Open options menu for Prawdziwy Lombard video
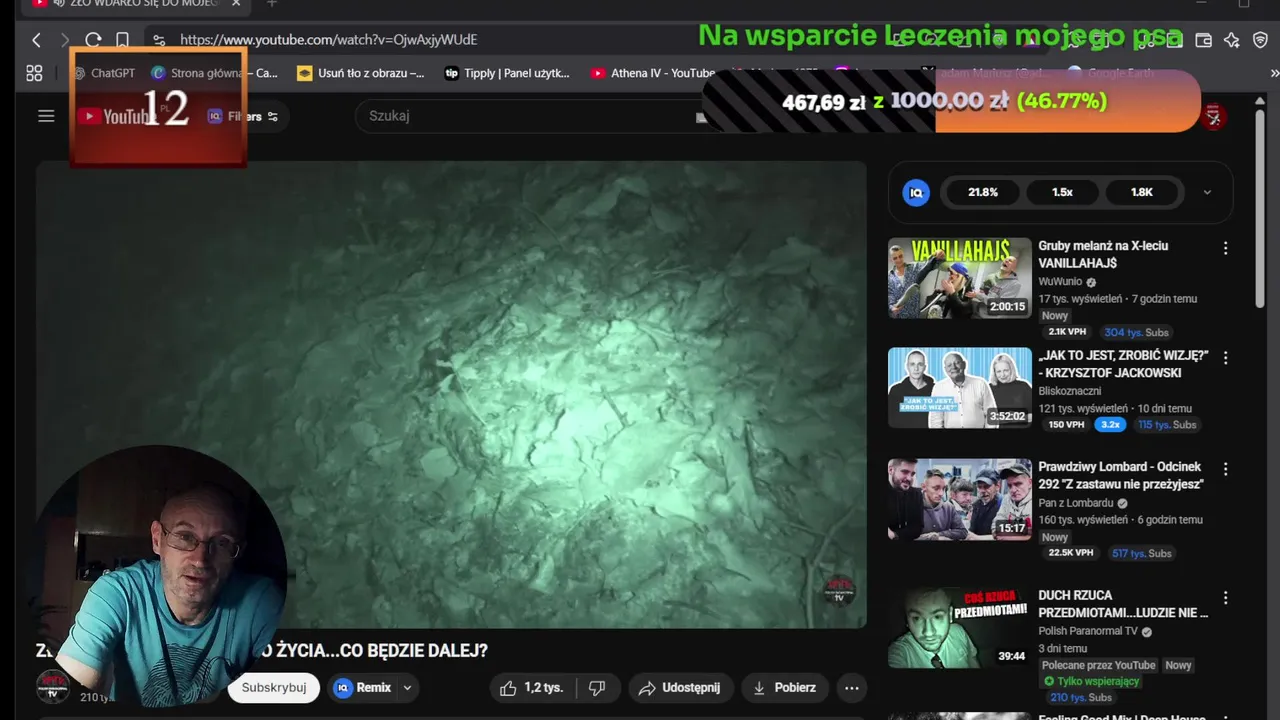The width and height of the screenshot is (1280, 720). (1225, 469)
